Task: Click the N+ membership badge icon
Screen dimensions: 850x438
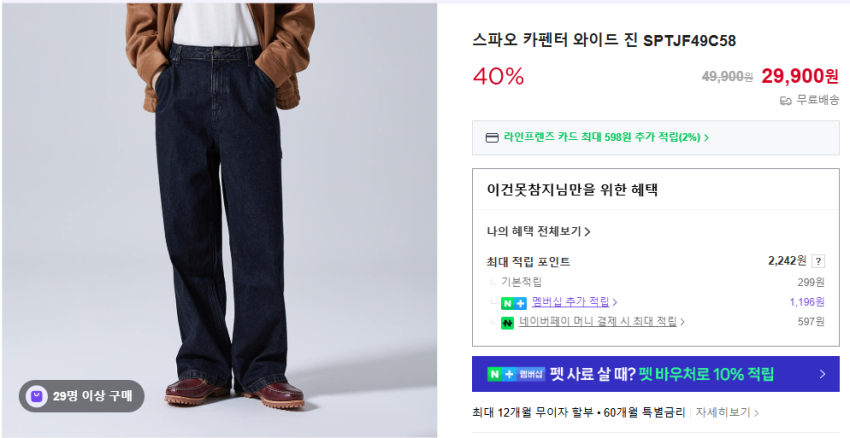Action: 513,303
